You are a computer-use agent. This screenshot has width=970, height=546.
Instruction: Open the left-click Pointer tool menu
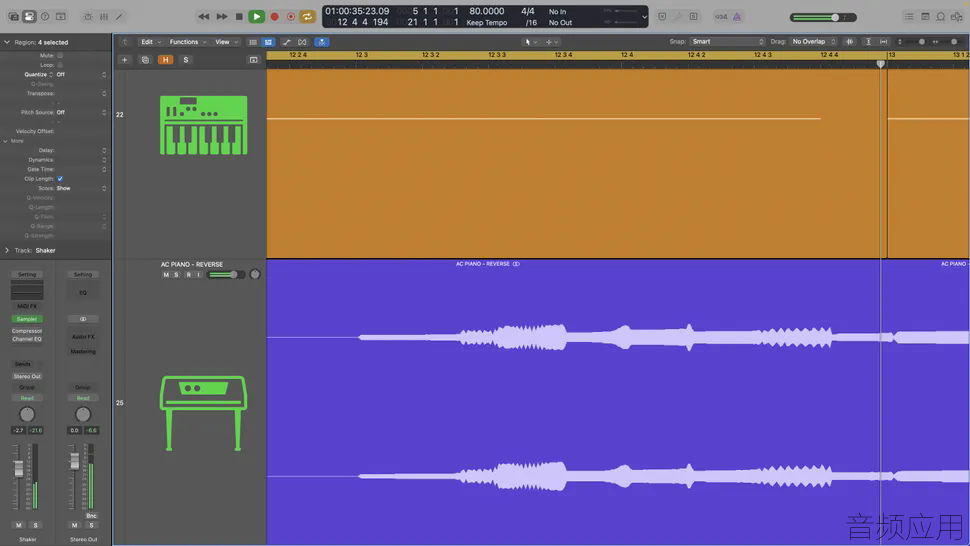[x=530, y=42]
